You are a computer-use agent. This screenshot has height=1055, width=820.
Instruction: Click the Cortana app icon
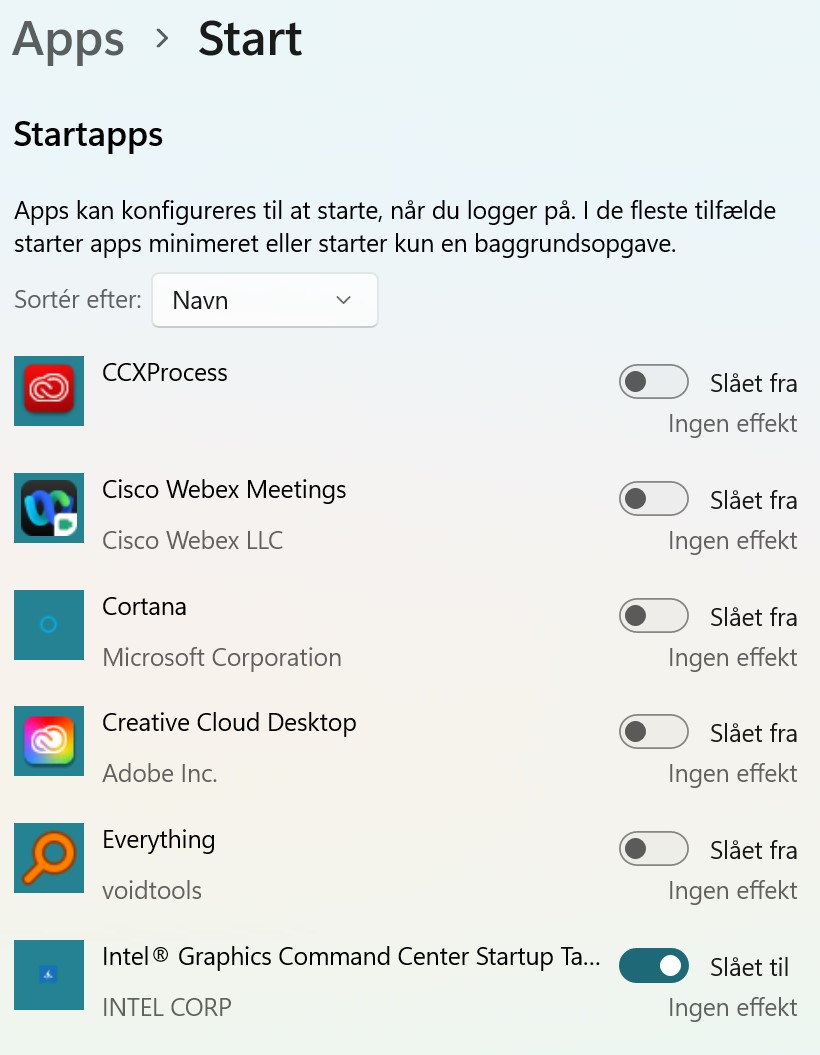[49, 625]
